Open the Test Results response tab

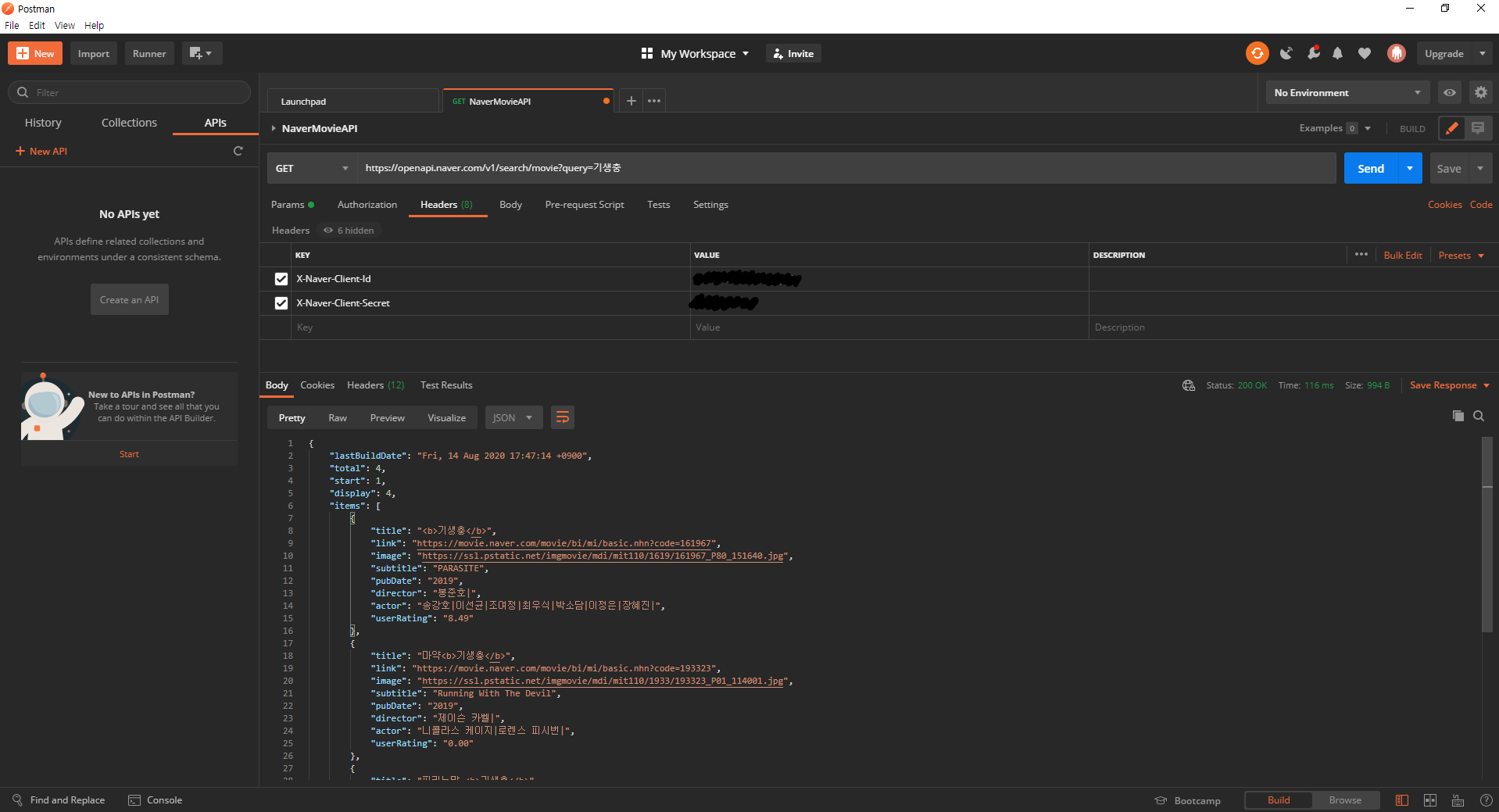click(446, 385)
